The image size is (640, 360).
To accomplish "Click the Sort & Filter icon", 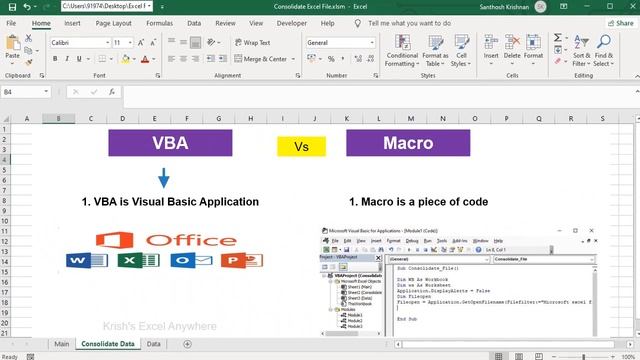I will click(x=581, y=42).
